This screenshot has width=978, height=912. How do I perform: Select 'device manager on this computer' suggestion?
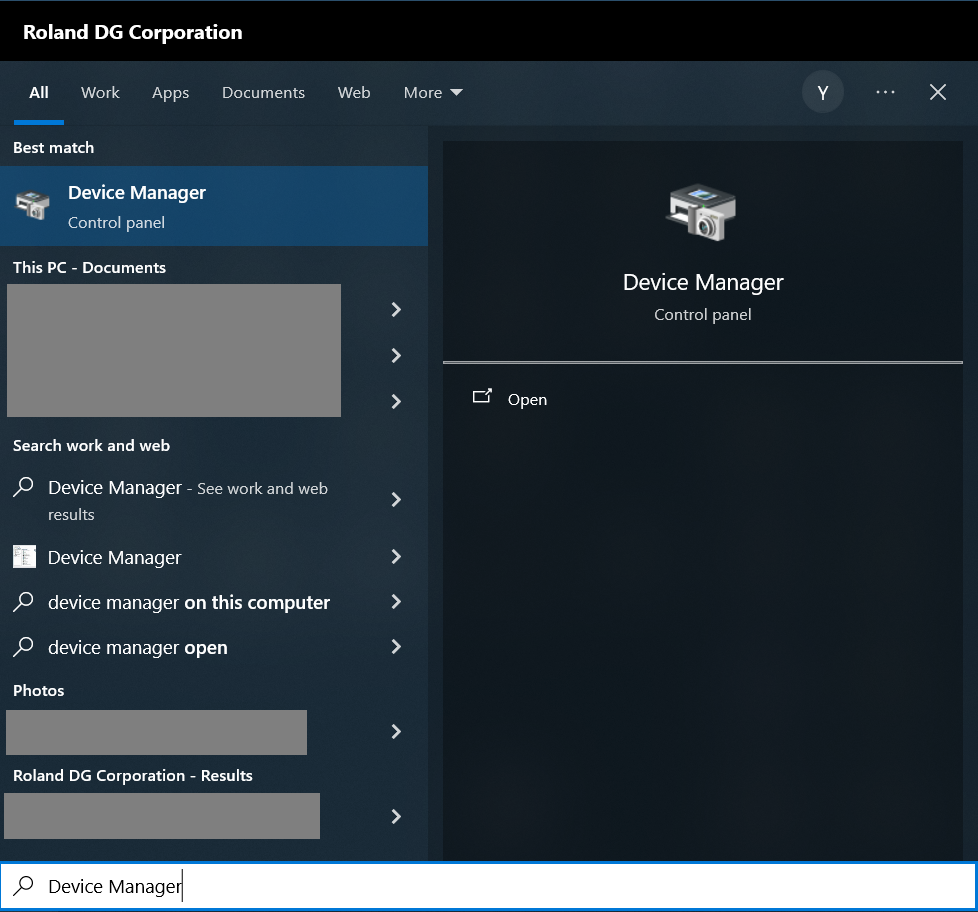coord(189,603)
